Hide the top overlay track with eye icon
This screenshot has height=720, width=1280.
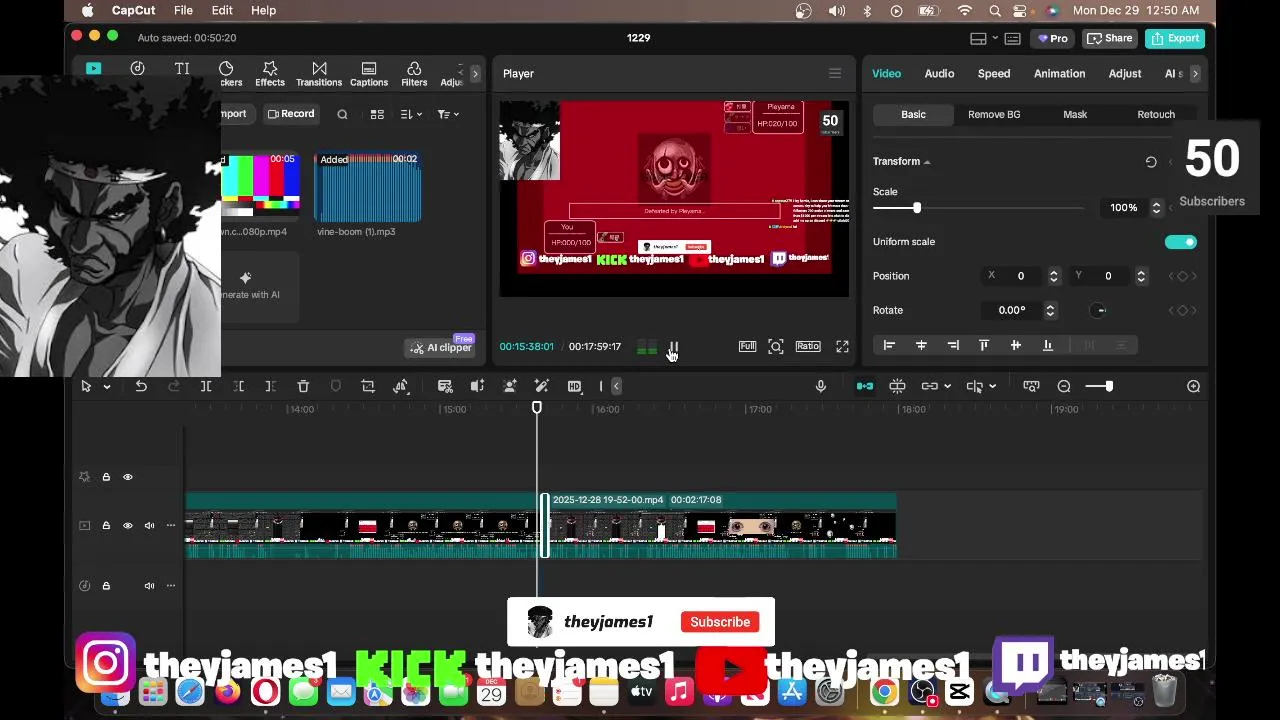click(x=128, y=477)
